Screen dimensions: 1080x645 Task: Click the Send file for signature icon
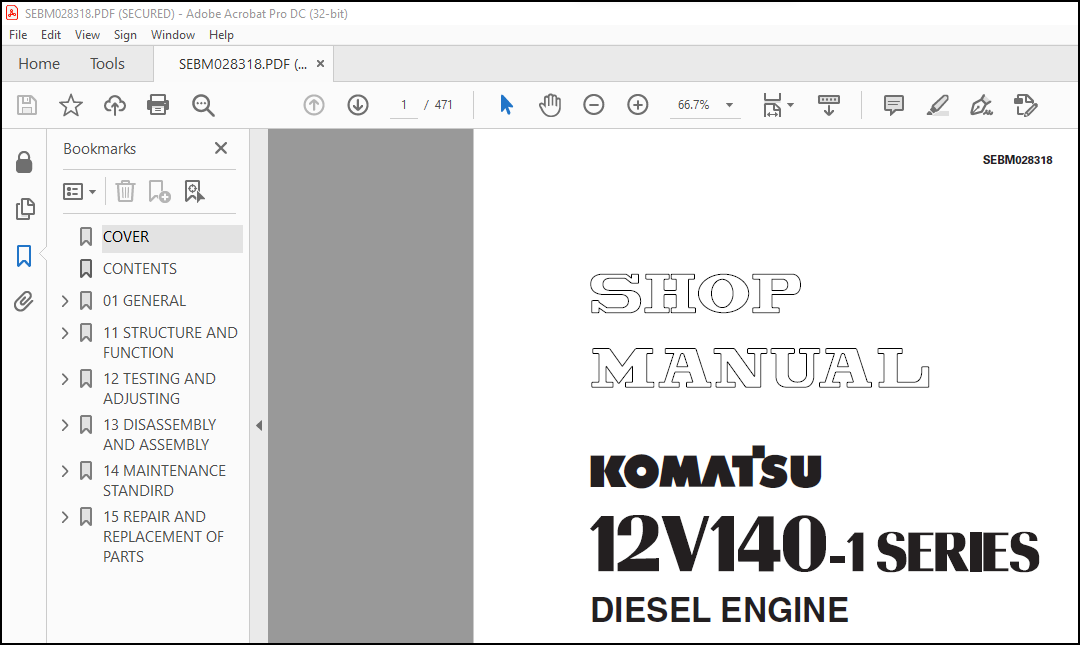click(1026, 105)
